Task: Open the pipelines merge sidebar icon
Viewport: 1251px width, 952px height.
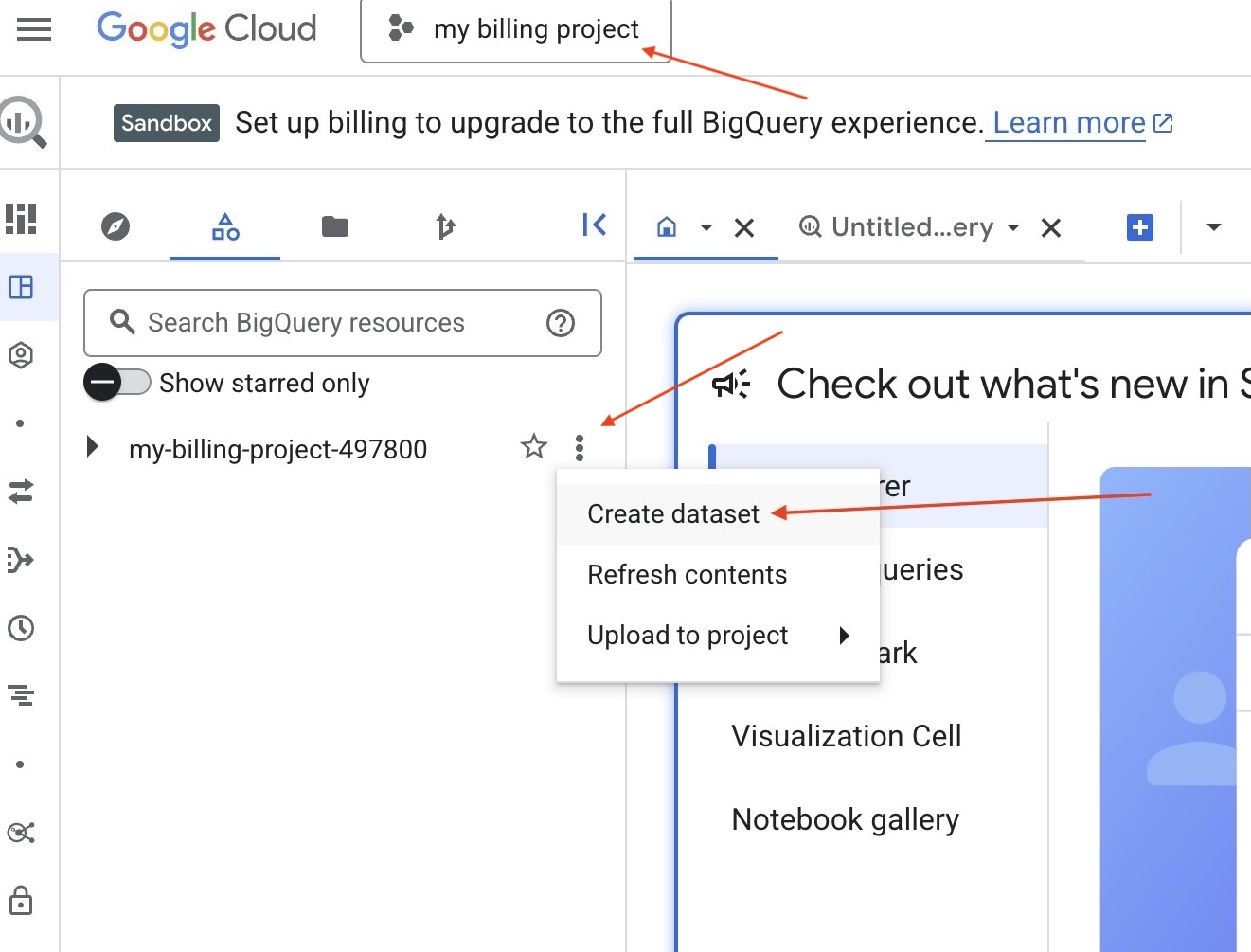Action: point(21,560)
